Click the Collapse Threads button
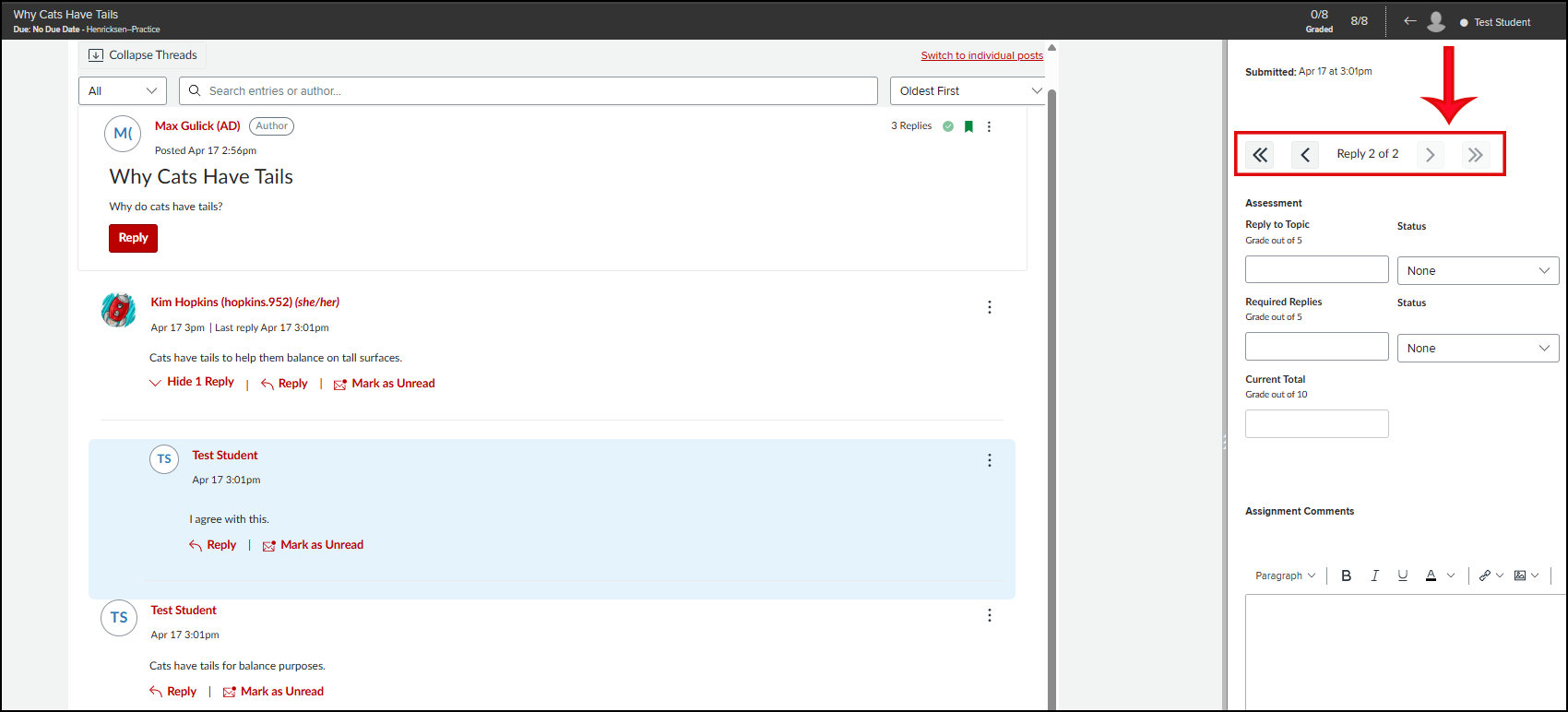 click(x=143, y=55)
